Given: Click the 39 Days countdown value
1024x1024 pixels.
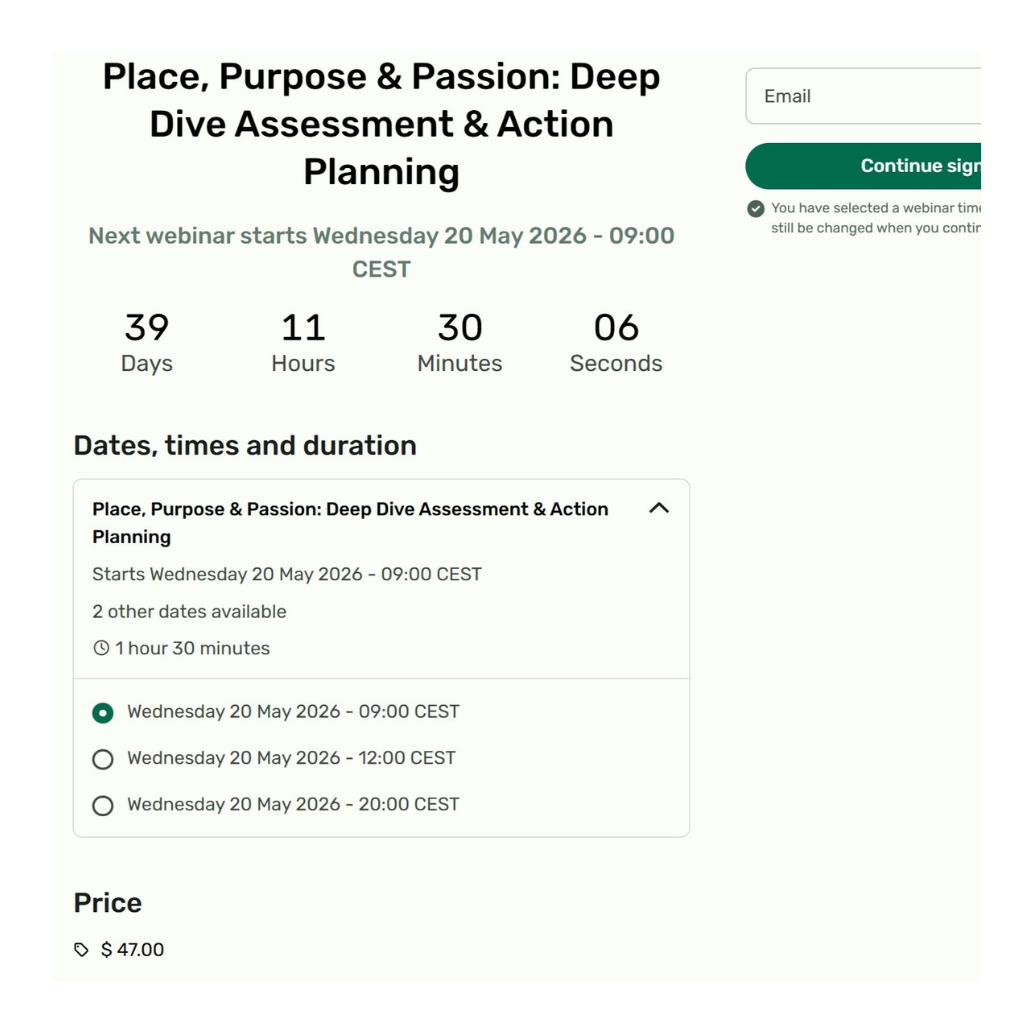Looking at the screenshot, I should (146, 328).
